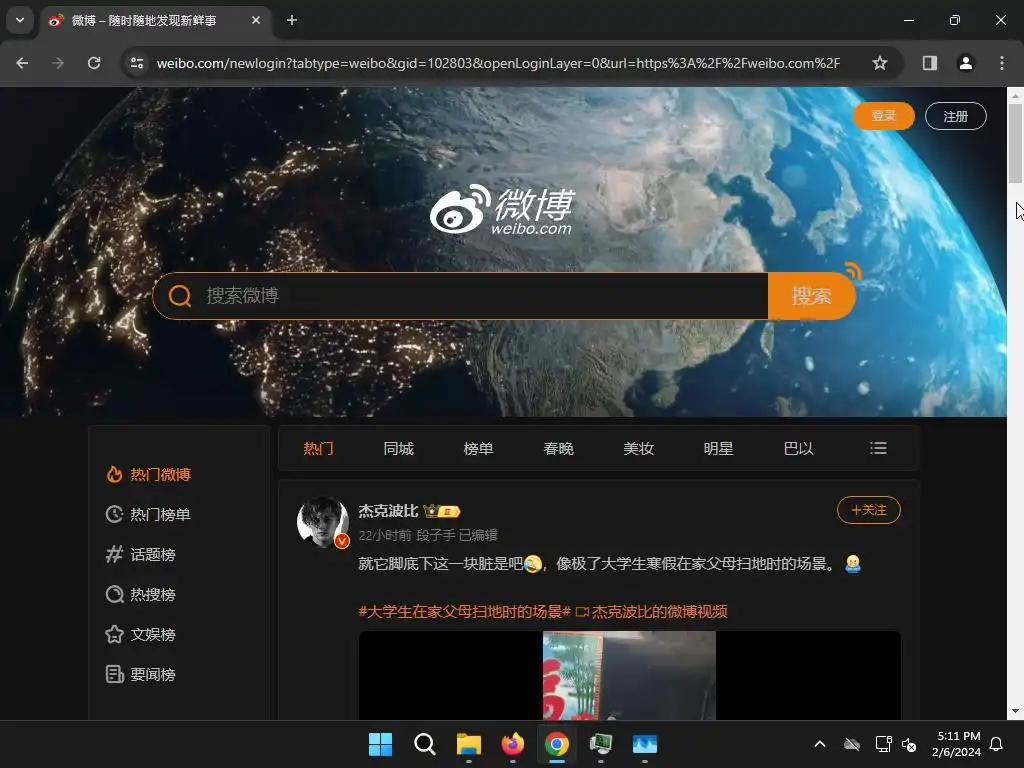Click the crown membership badge next to 杰克波比
This screenshot has width=1024, height=768.
click(x=442, y=511)
